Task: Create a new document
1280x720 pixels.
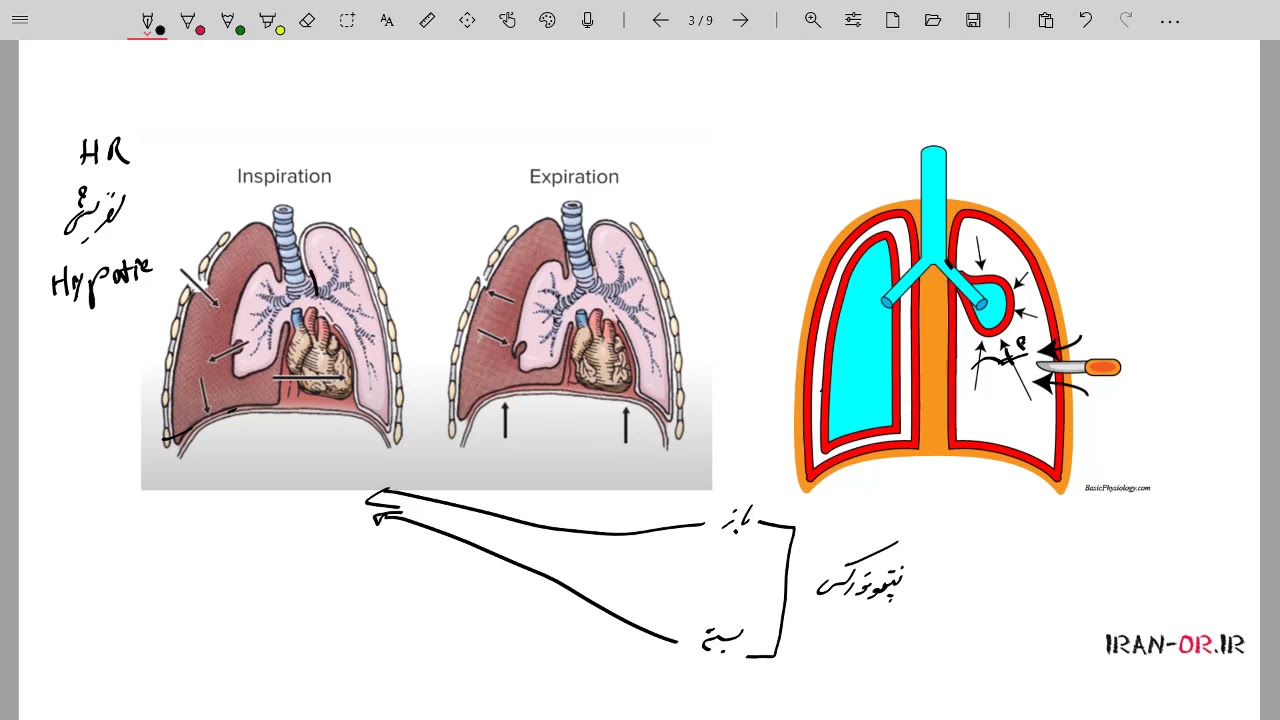Action: 893,20
